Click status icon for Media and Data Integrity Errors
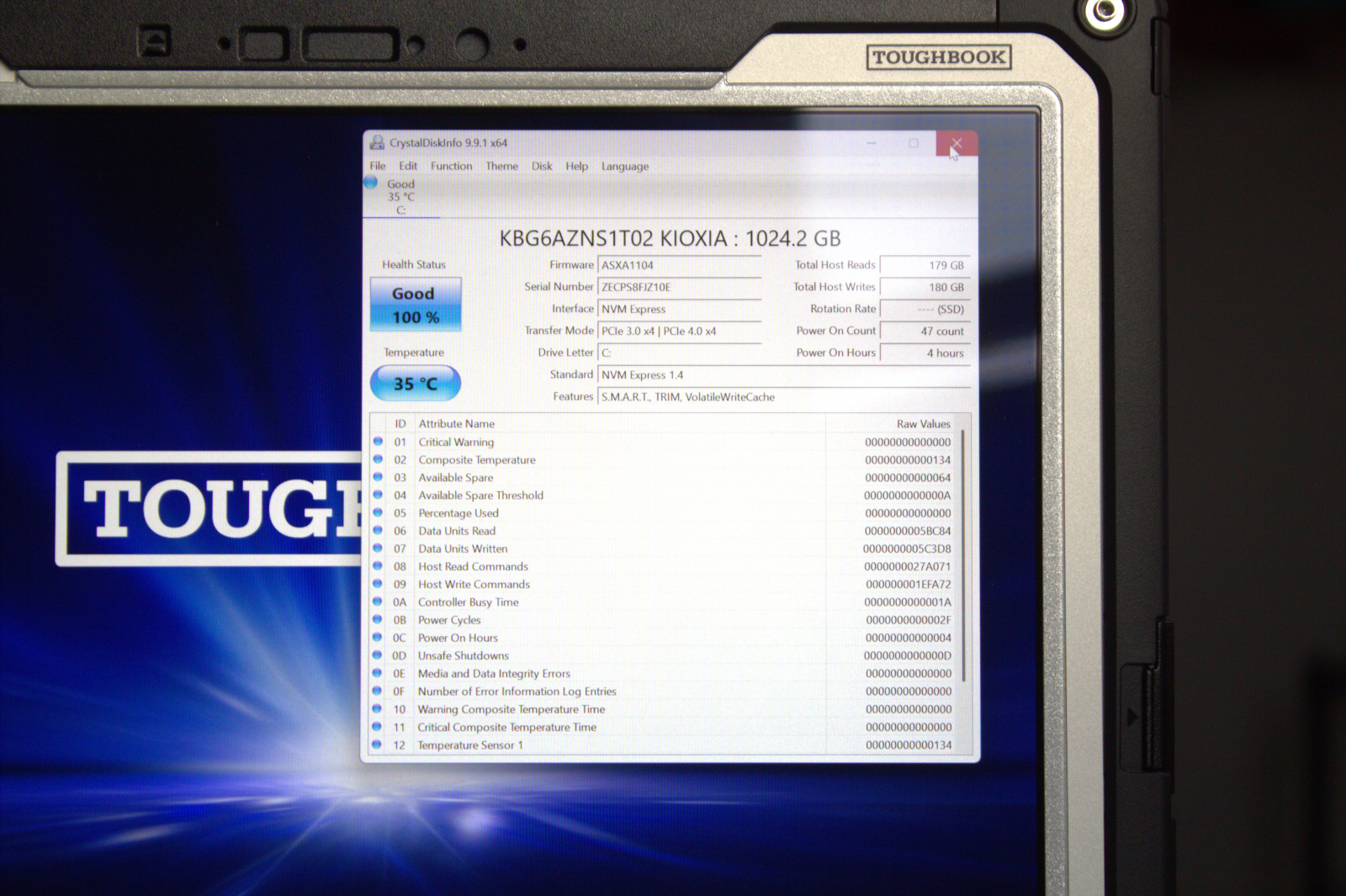 point(377,673)
